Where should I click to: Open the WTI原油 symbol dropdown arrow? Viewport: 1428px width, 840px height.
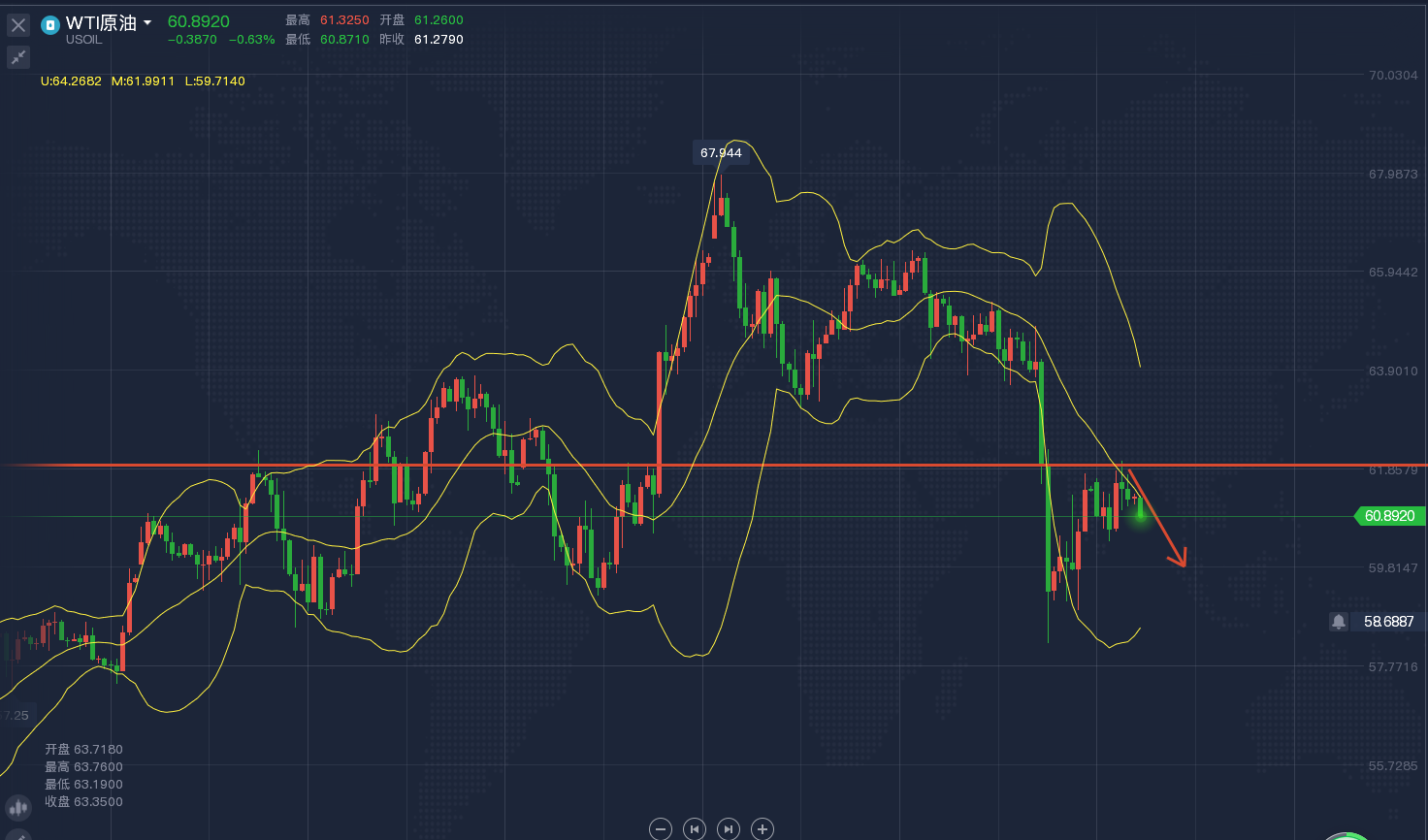pyautogui.click(x=147, y=22)
